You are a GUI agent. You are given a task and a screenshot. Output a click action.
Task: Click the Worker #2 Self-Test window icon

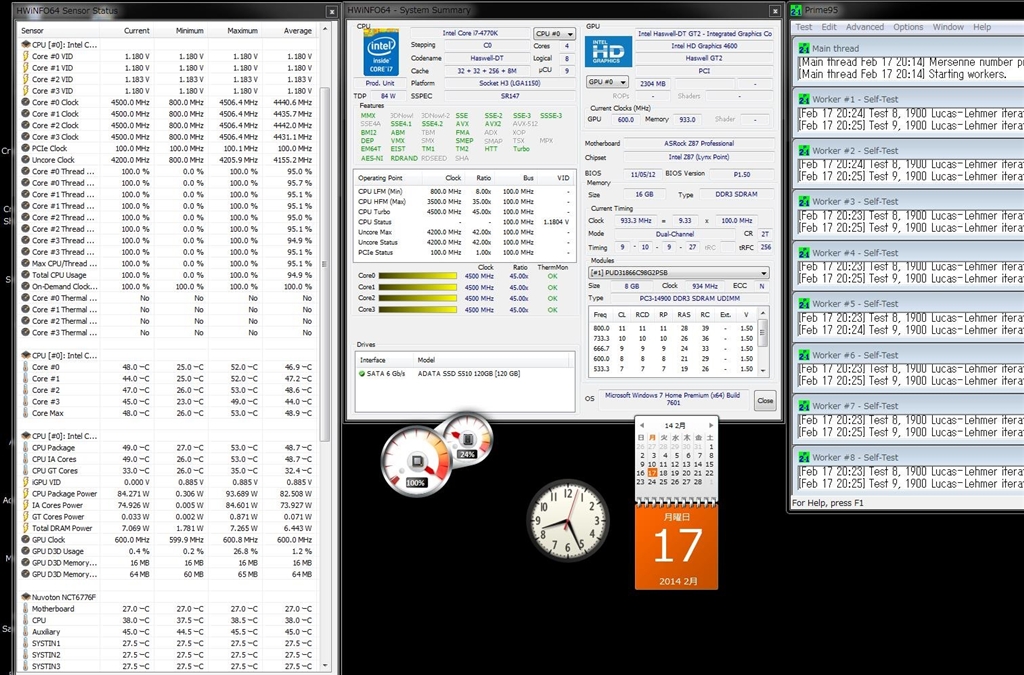click(x=804, y=150)
